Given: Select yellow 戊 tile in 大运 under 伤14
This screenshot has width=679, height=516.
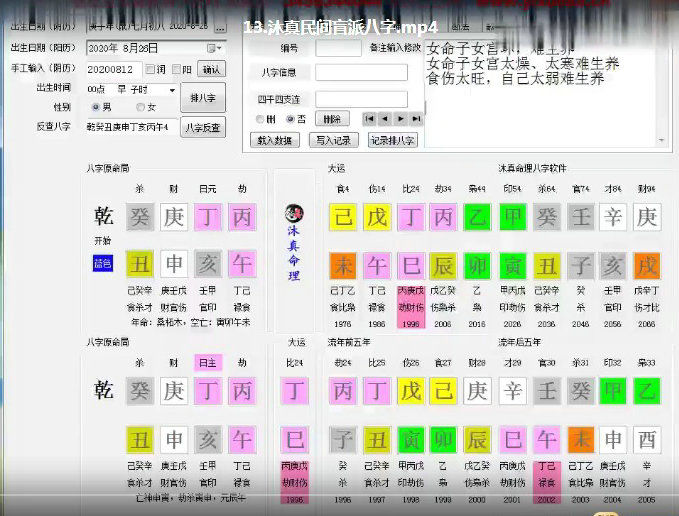Looking at the screenshot, I should pyautogui.click(x=377, y=216).
